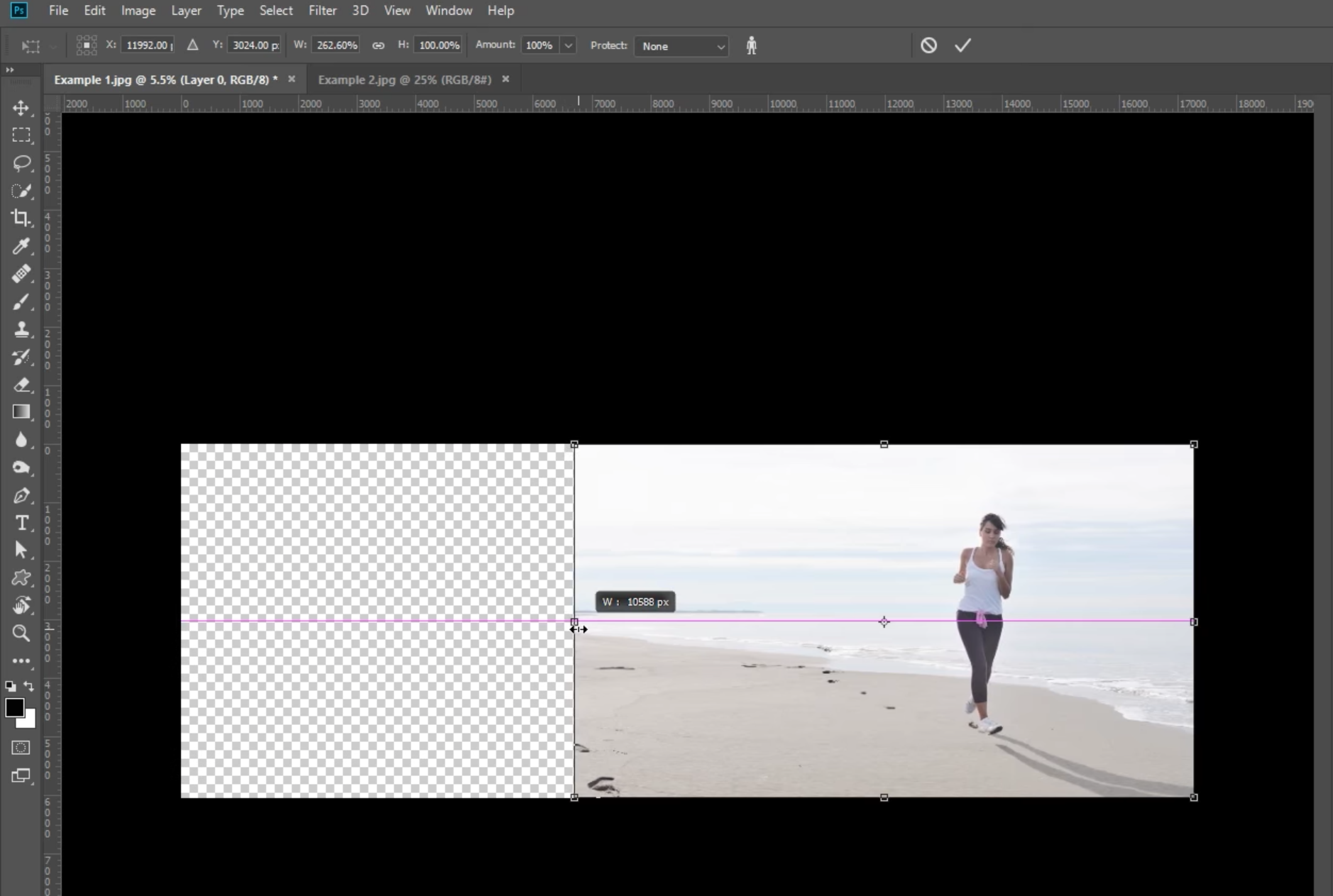The height and width of the screenshot is (896, 1333).
Task: Commit the transform with the checkmark button
Action: pyautogui.click(x=962, y=45)
